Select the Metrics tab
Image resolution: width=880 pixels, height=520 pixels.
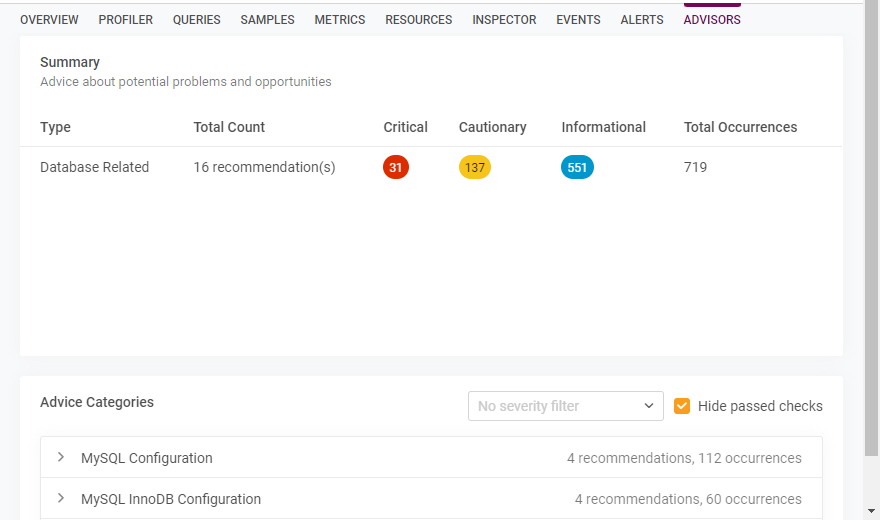(x=339, y=20)
